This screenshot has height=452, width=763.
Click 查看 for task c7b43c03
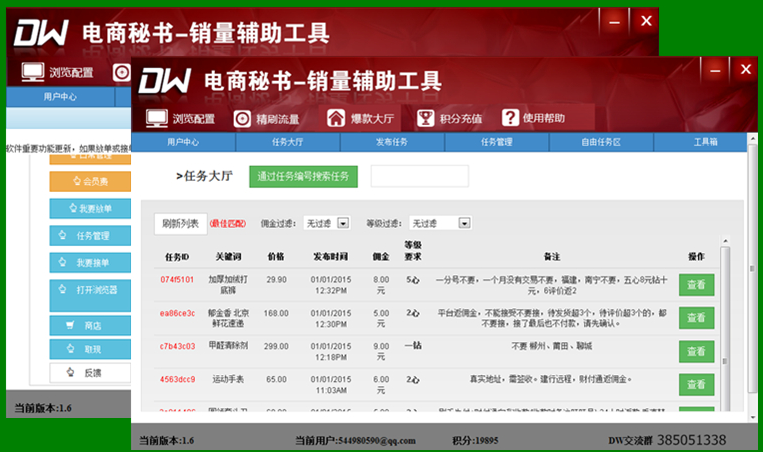tap(696, 351)
